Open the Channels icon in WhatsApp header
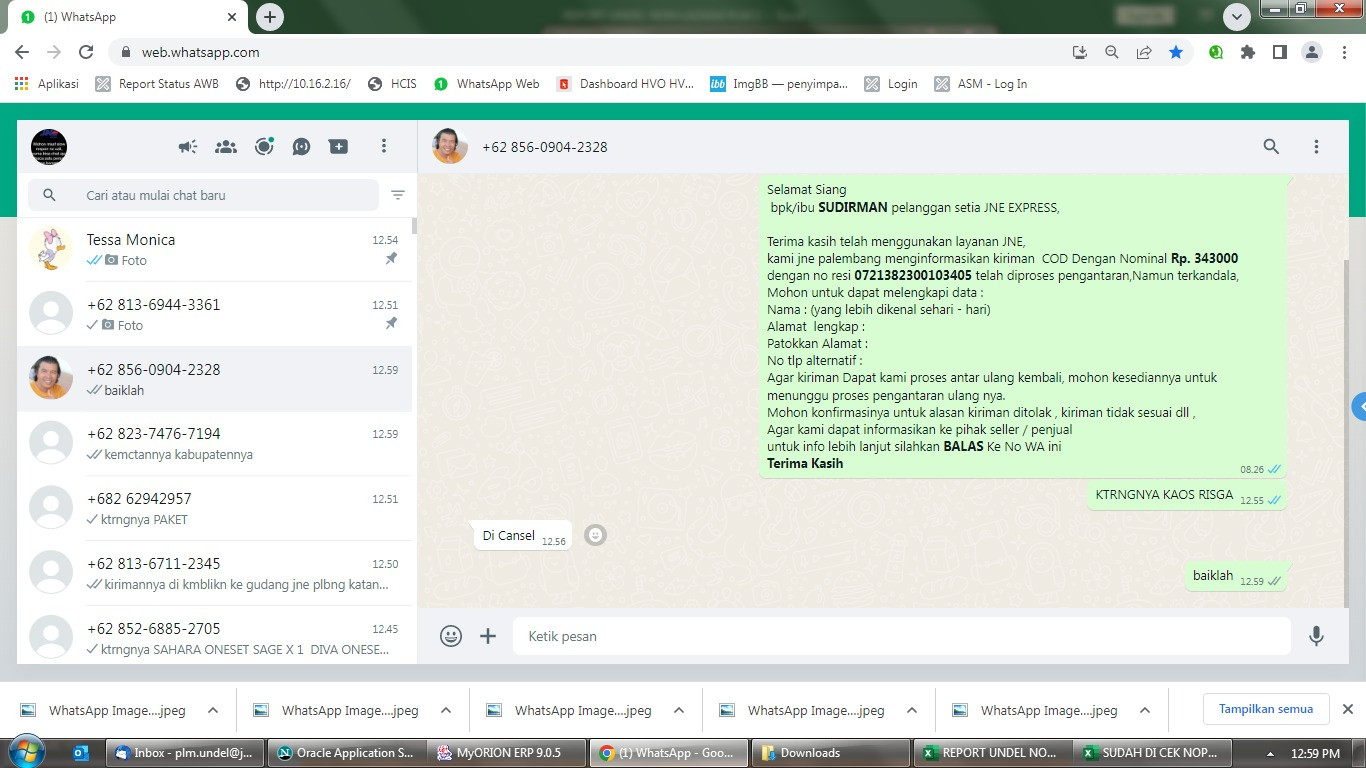The image size is (1366, 768). 301,147
